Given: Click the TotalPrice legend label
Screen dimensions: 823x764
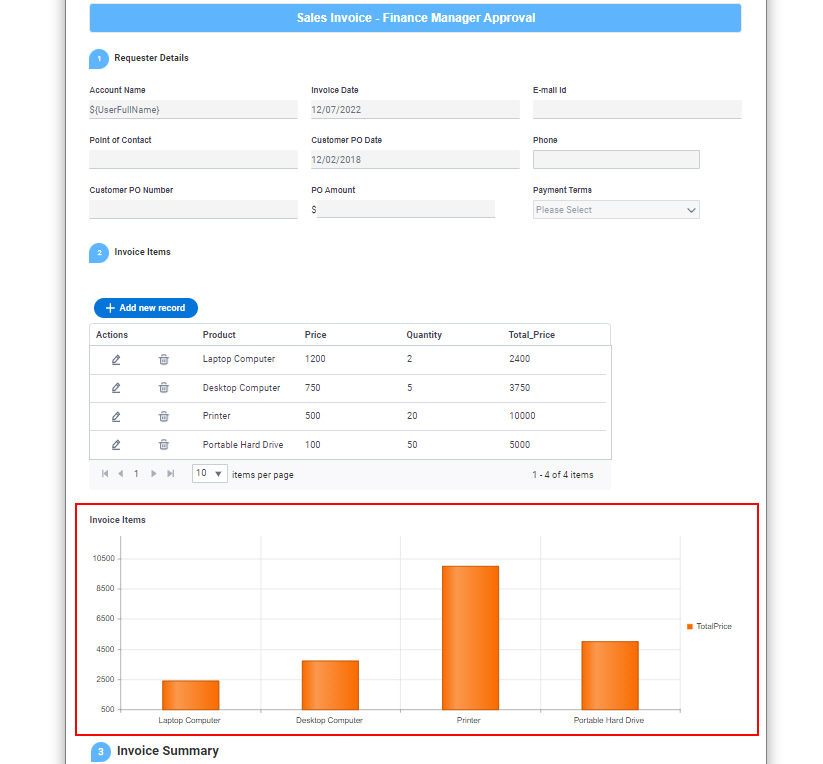Looking at the screenshot, I should coord(714,627).
